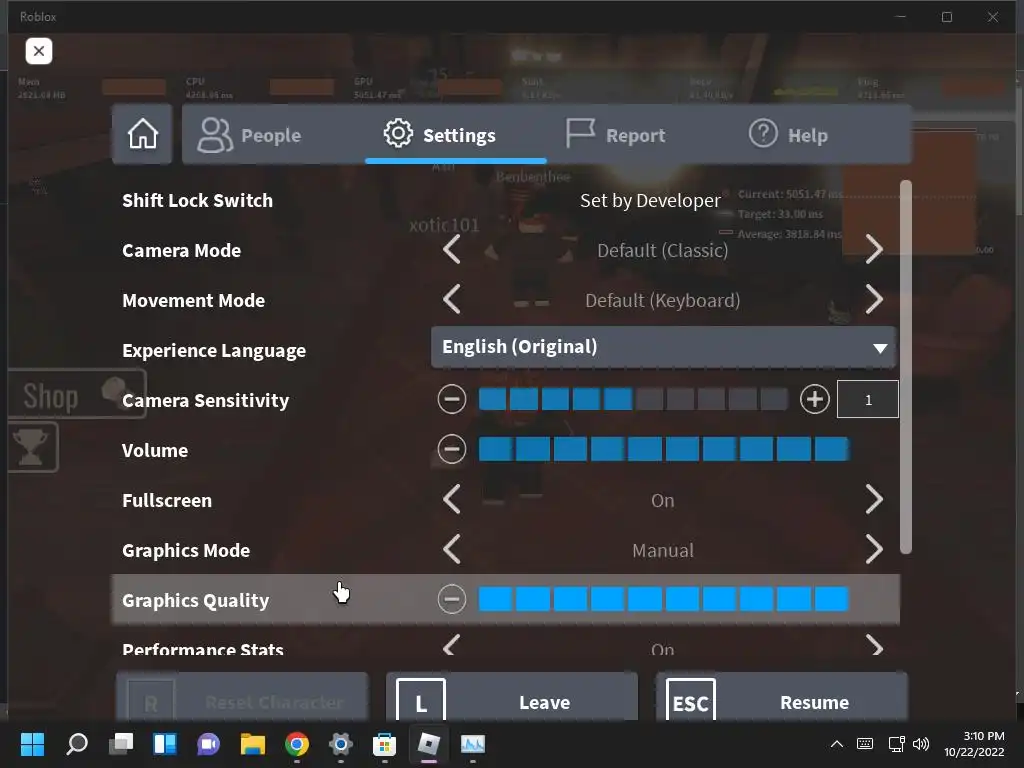Toggle Performance Stats with the right arrow
The height and width of the screenshot is (768, 1024).
(x=874, y=646)
